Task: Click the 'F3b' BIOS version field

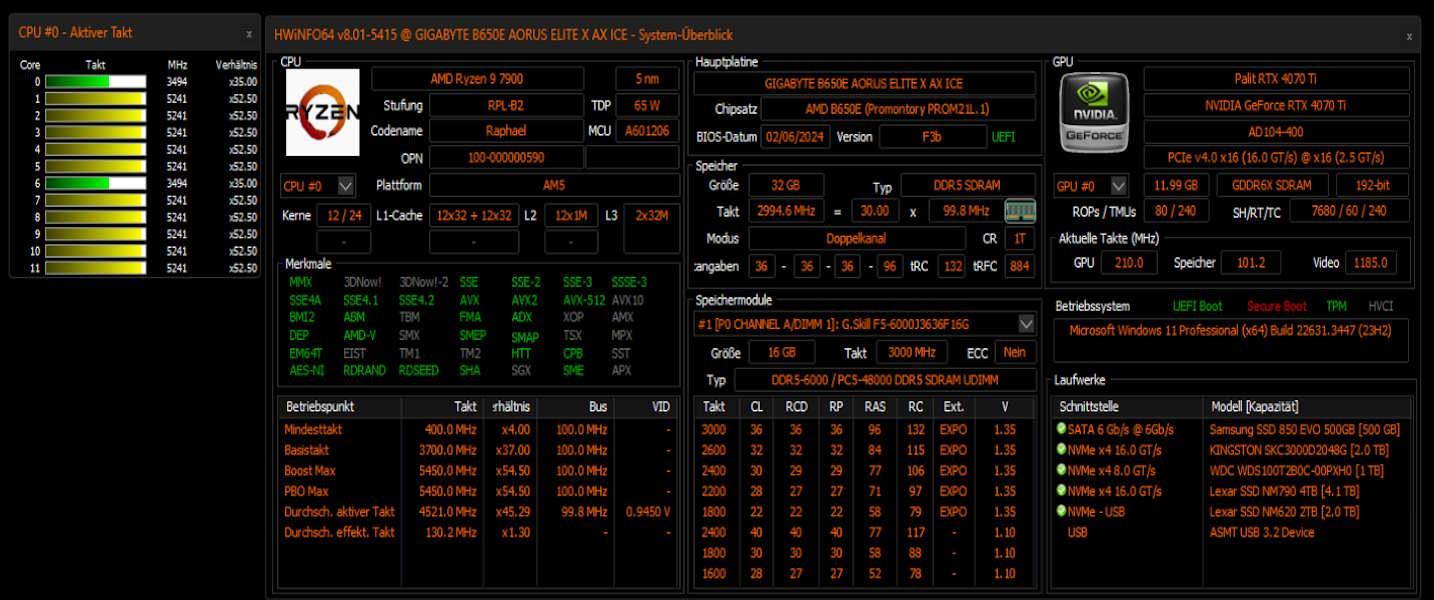Action: click(x=932, y=136)
